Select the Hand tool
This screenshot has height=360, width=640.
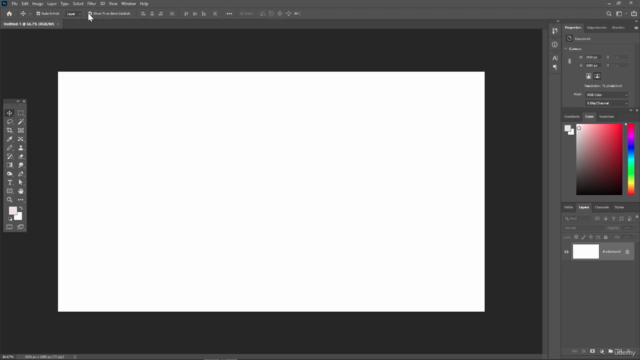[x=21, y=191]
